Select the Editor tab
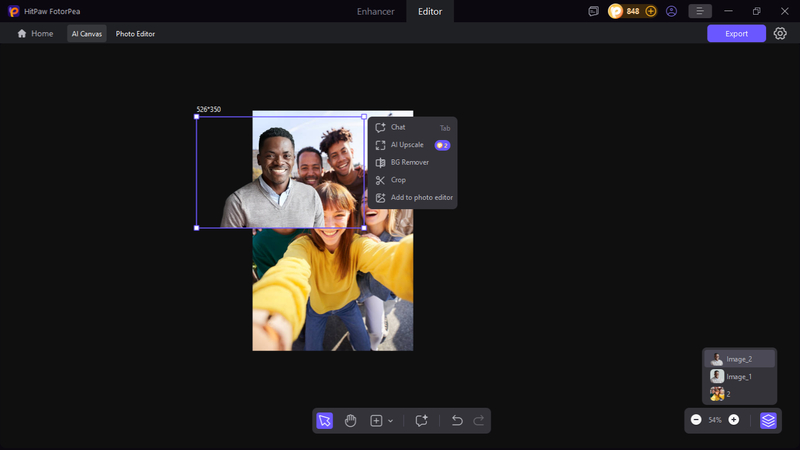Screen dimensions: 800x450 click(430, 11)
